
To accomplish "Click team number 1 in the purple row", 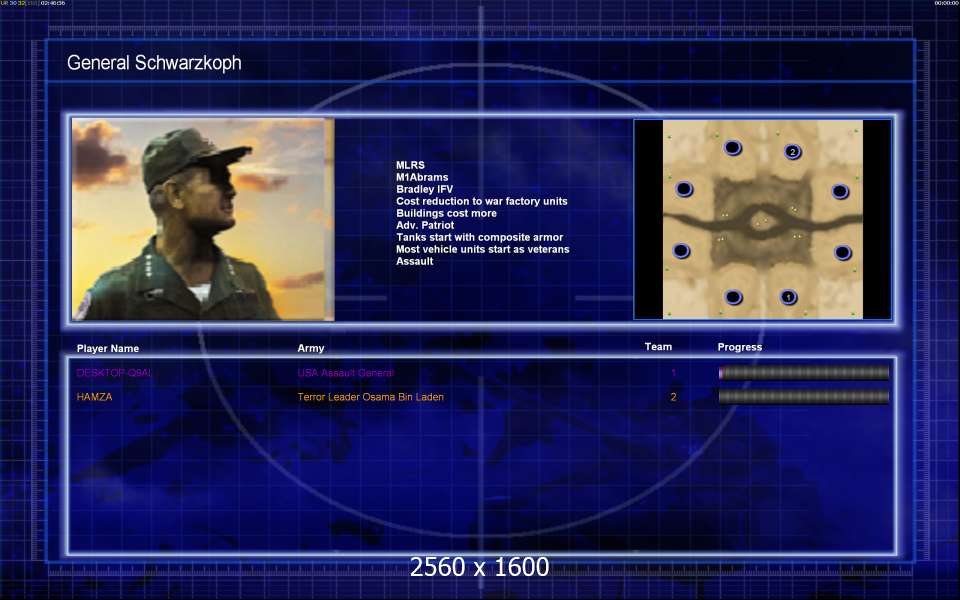I will [x=673, y=373].
